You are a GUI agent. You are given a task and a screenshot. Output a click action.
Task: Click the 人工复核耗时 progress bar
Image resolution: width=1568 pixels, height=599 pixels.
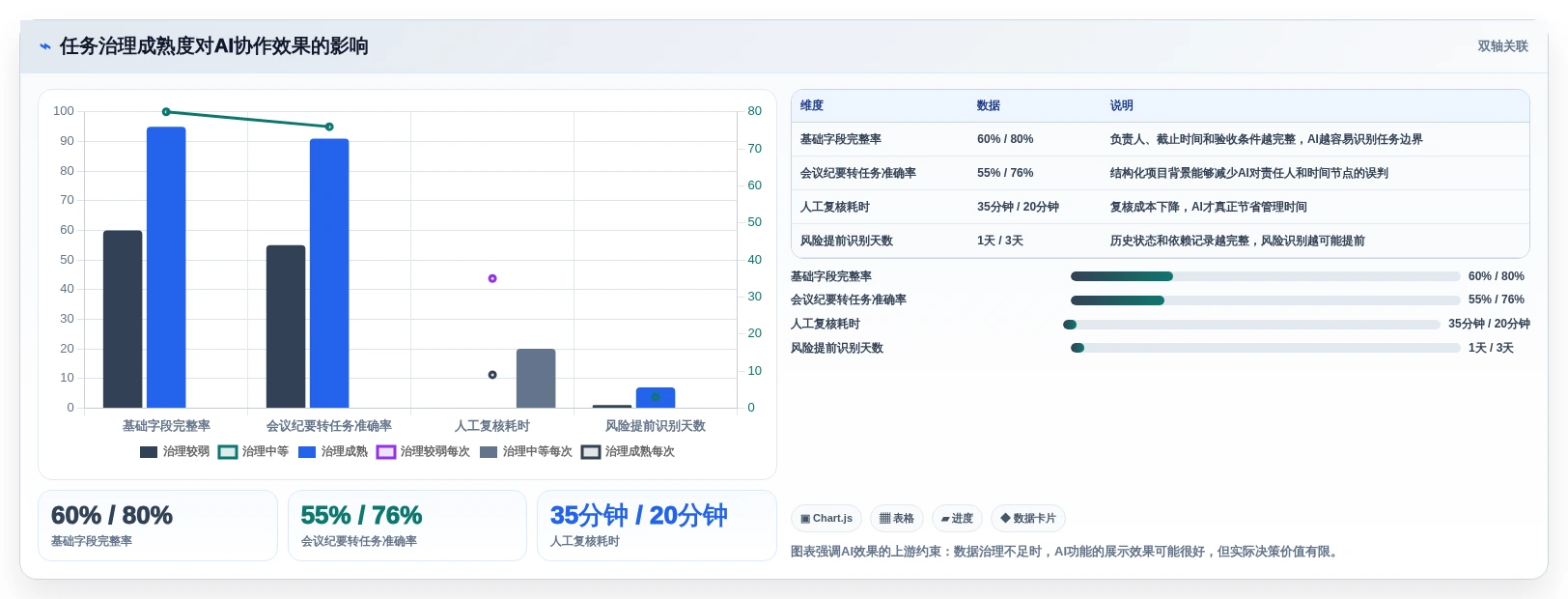[x=1251, y=325]
